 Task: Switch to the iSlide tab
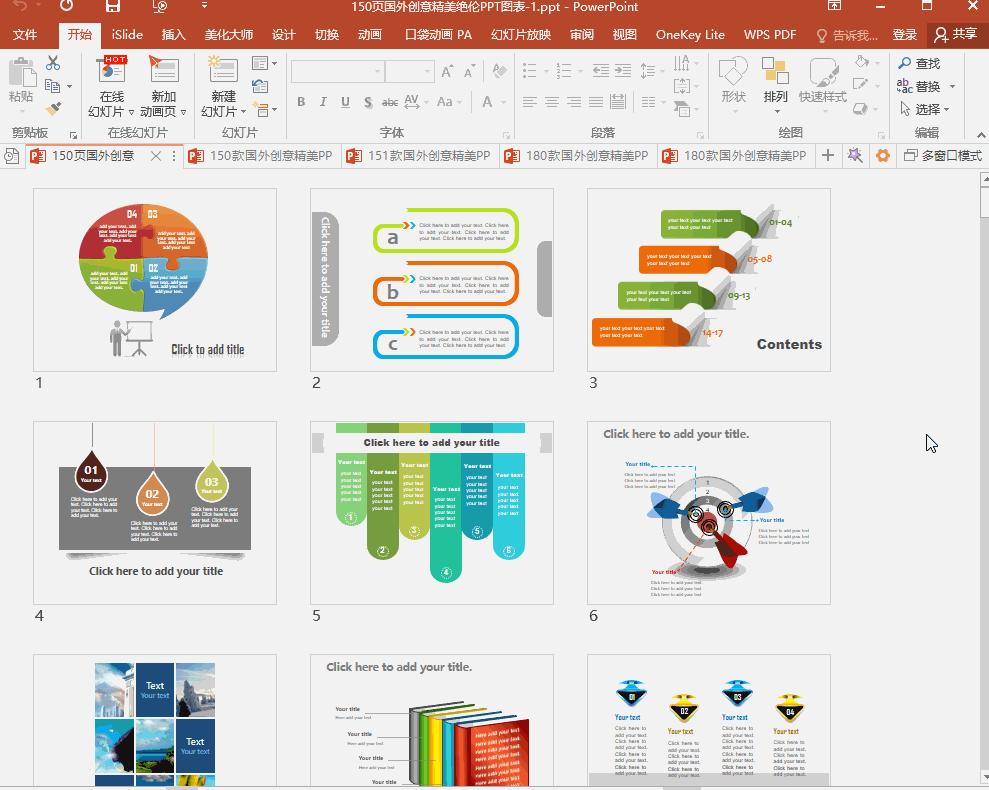tap(127, 35)
